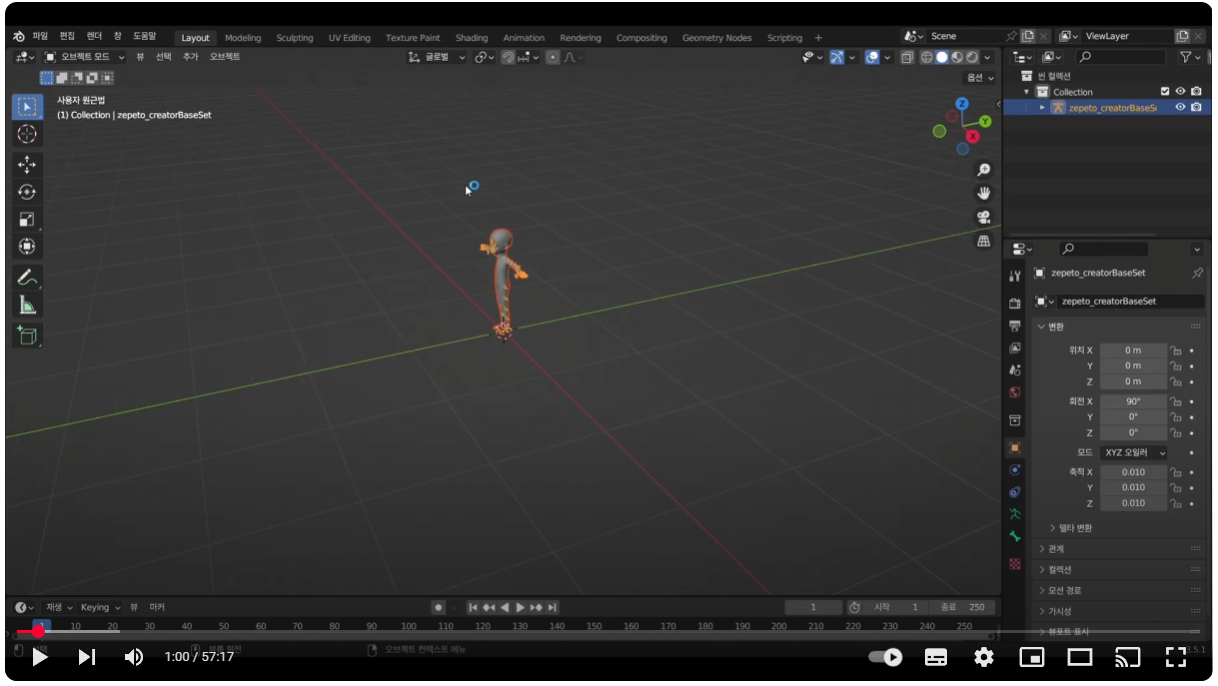Select the Add Cube tool

27,336
